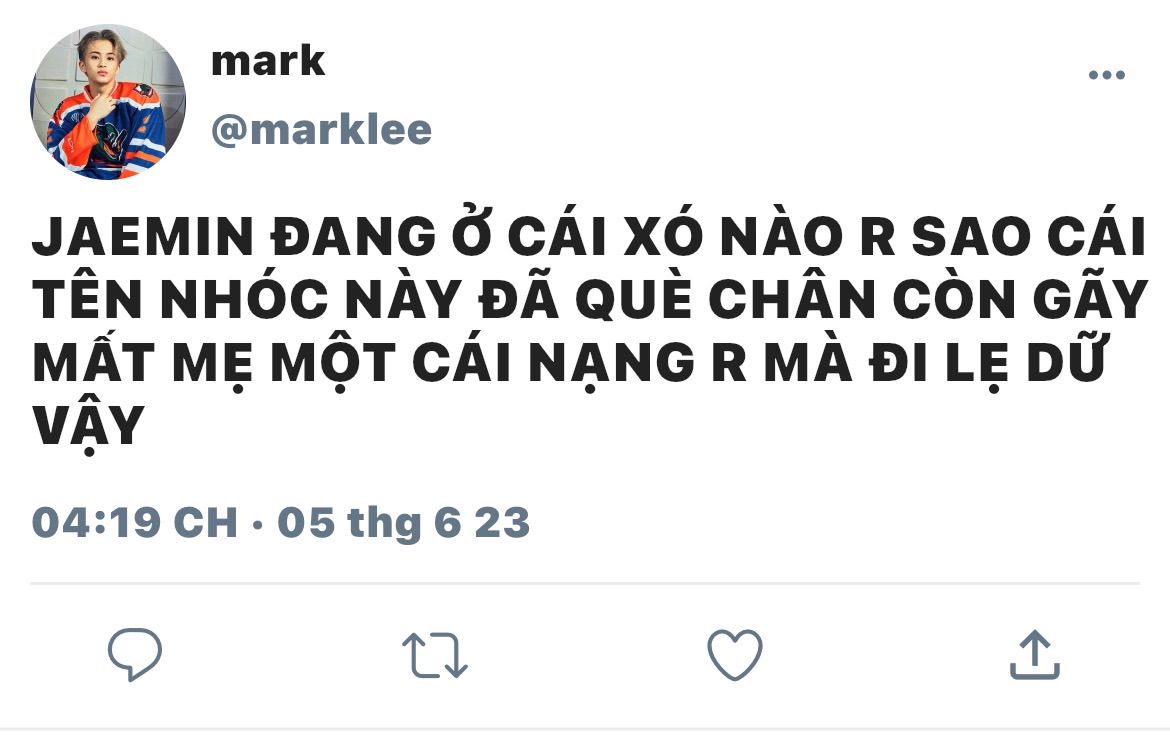Screen dimensions: 1170x747
Task: Expand the three-dot more options menu
Action: [x=1107, y=75]
